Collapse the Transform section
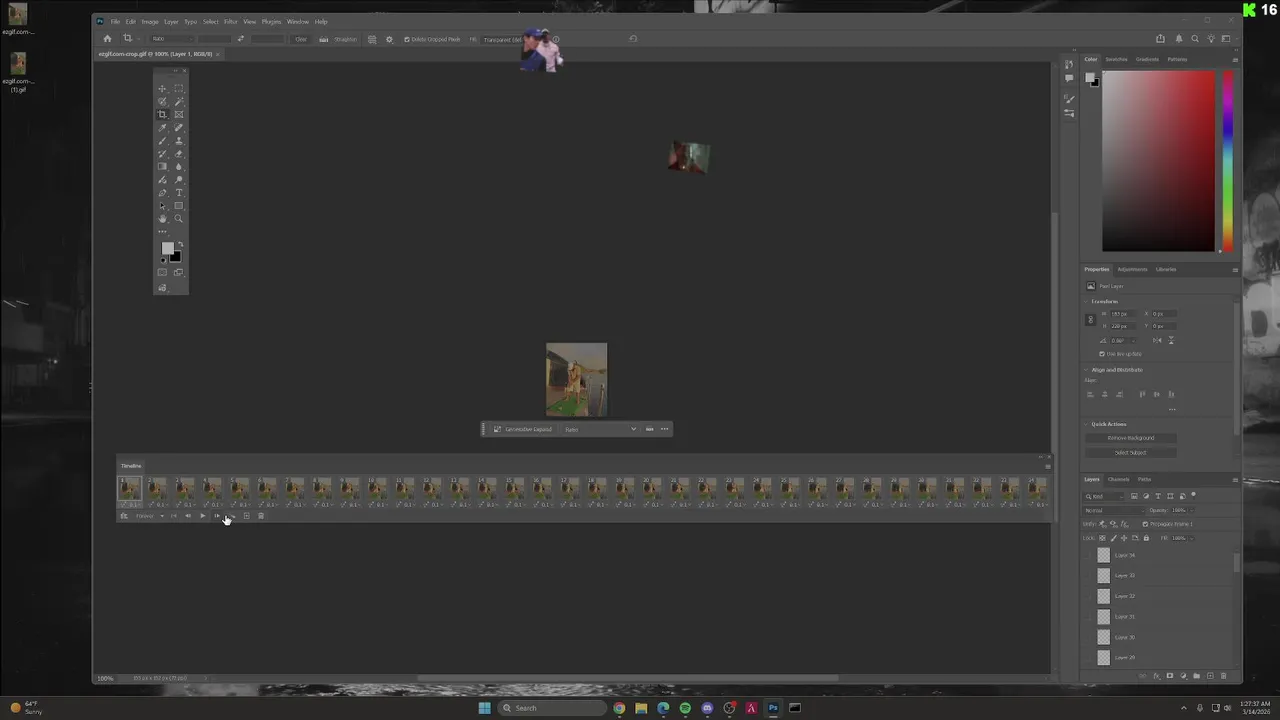 (1088, 301)
